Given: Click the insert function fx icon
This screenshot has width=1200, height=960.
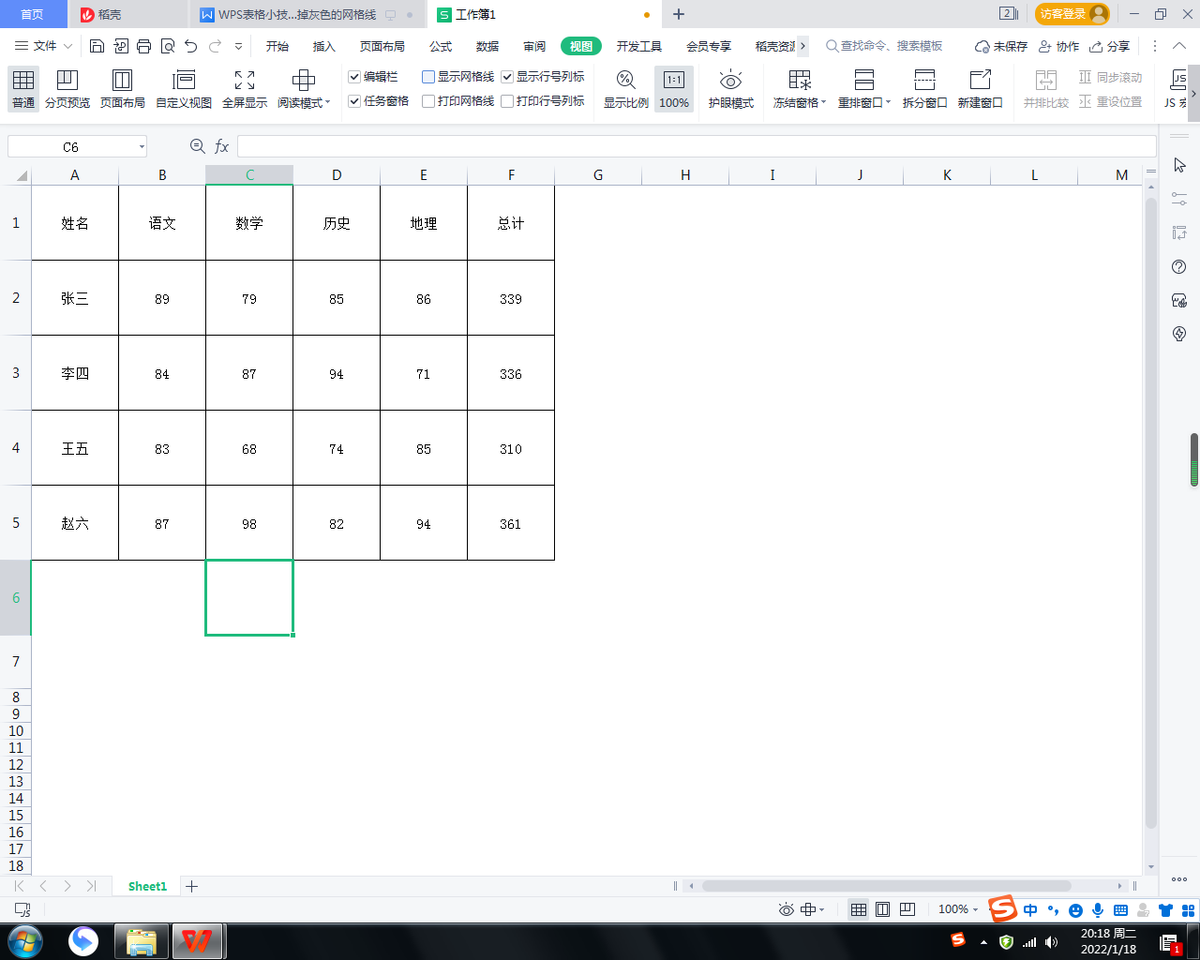Looking at the screenshot, I should pos(222,147).
